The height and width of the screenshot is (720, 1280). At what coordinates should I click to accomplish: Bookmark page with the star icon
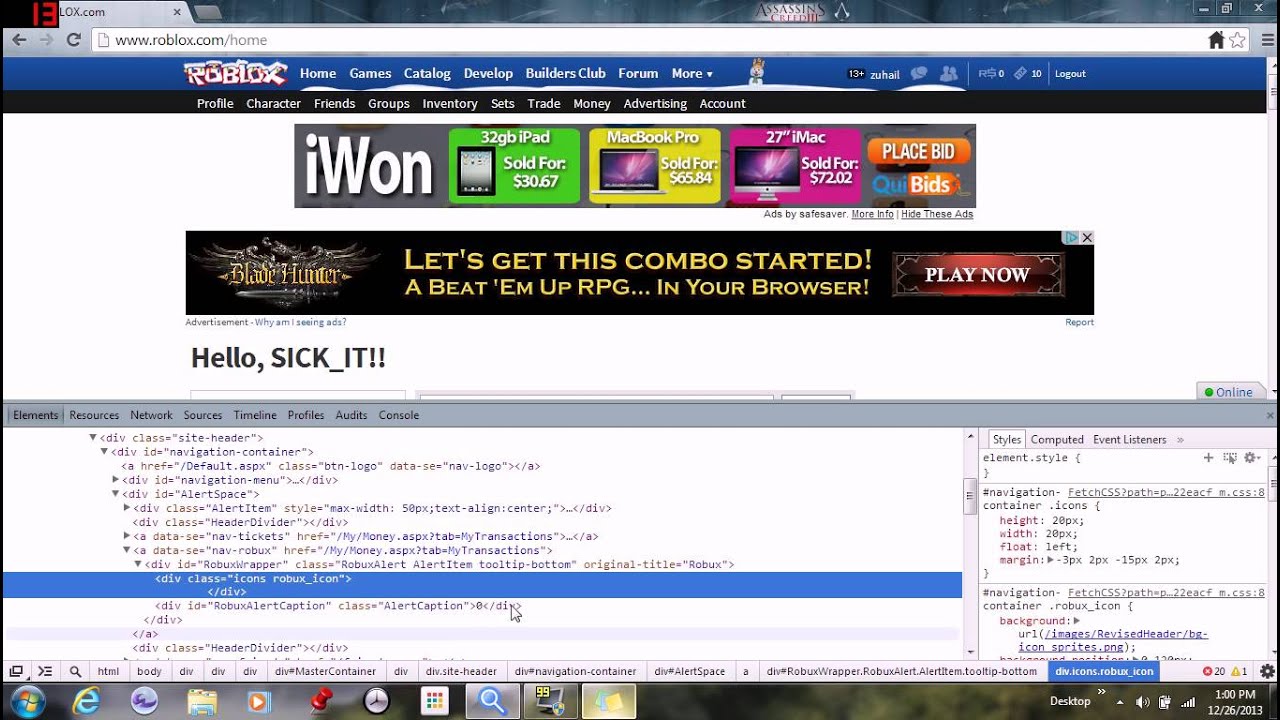1238,40
